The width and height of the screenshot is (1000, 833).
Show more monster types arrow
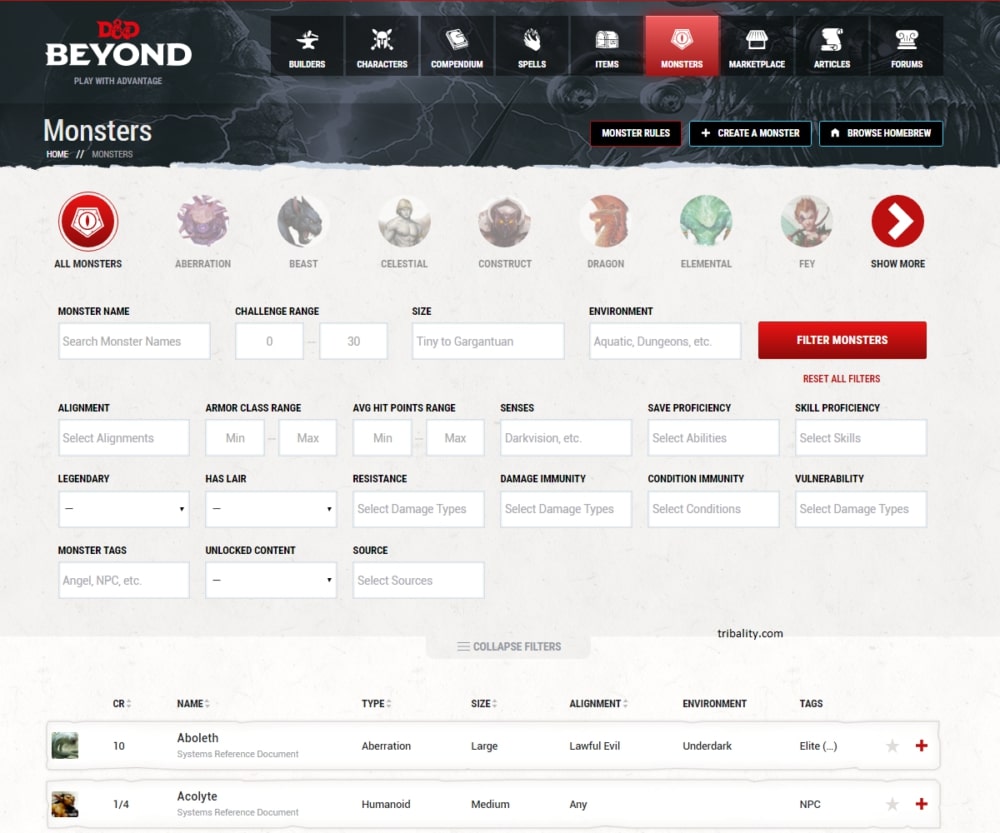(897, 222)
